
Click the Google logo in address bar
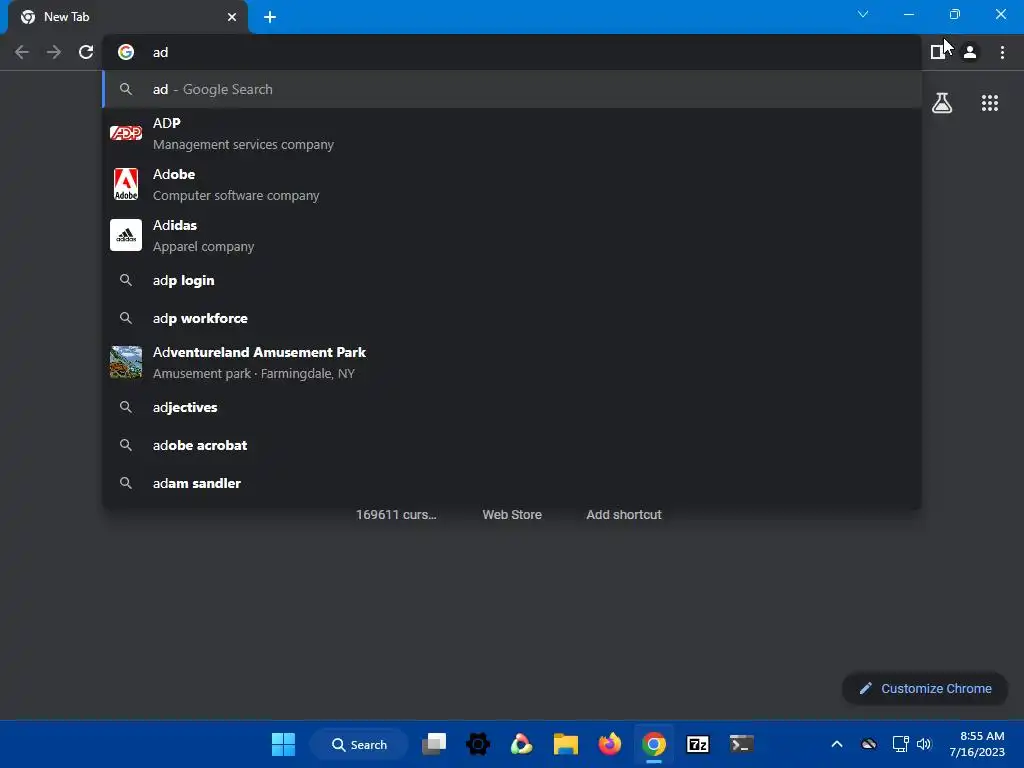click(x=126, y=52)
